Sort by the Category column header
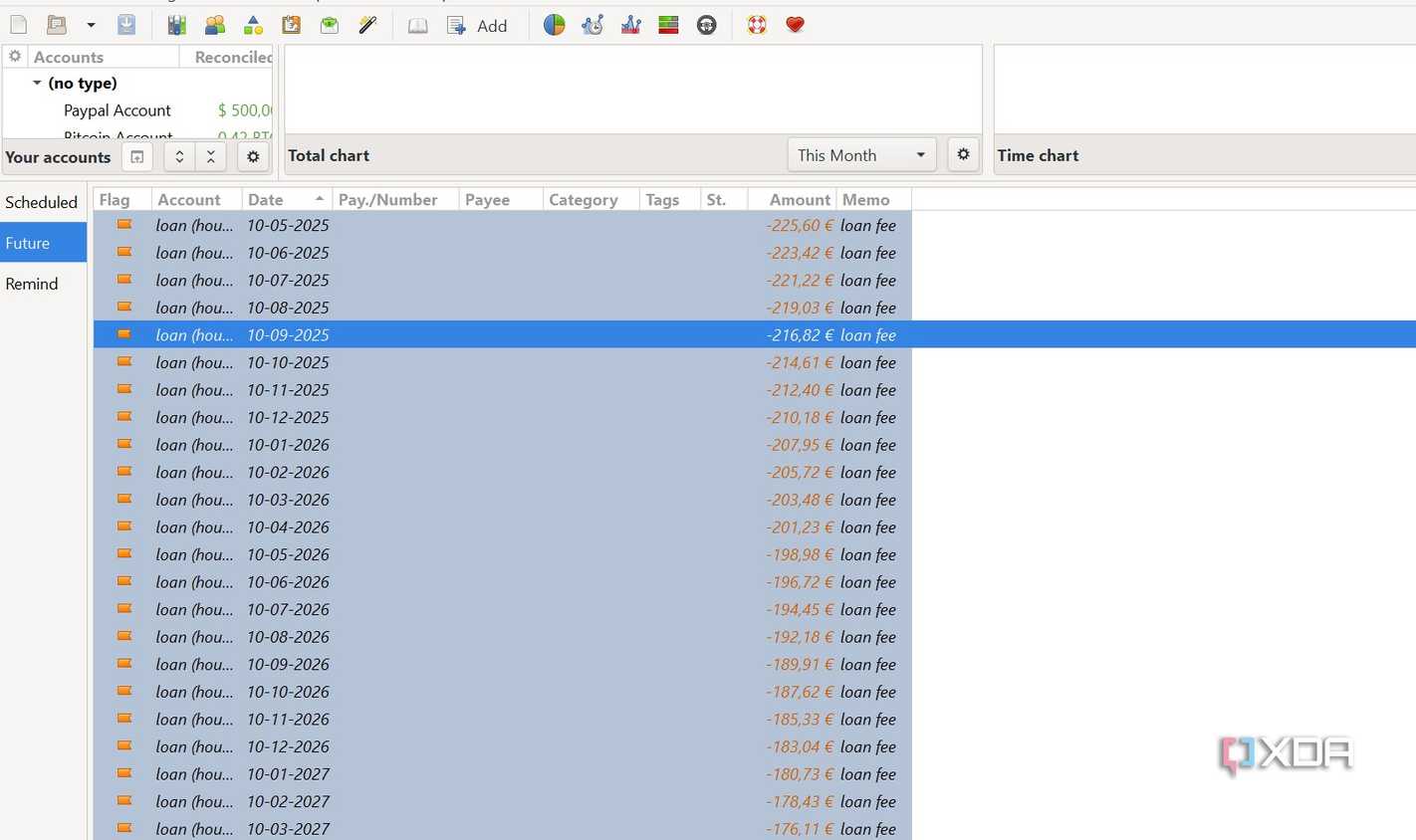This screenshot has width=1416, height=840. point(590,200)
